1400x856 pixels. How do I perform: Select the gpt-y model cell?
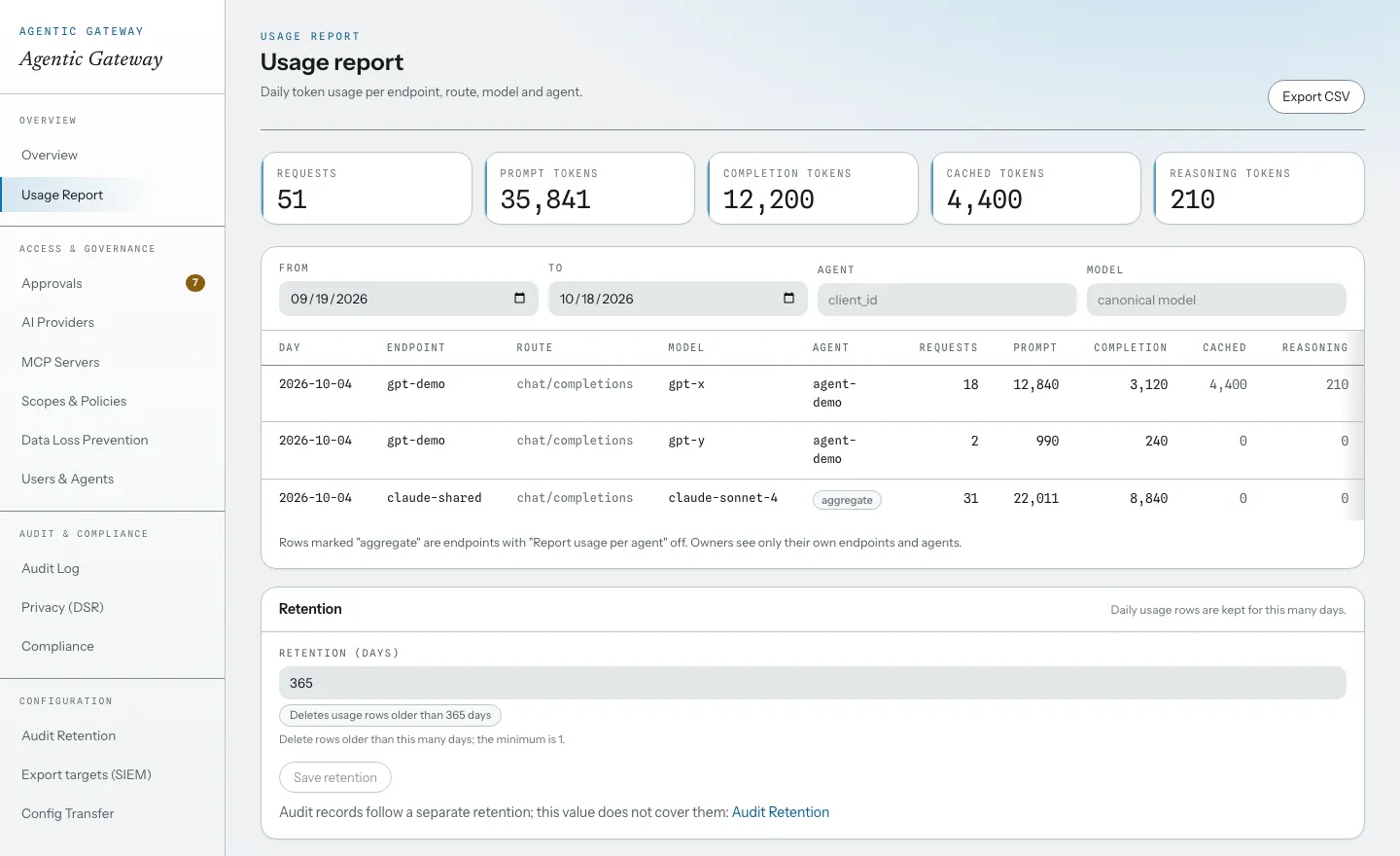point(686,441)
